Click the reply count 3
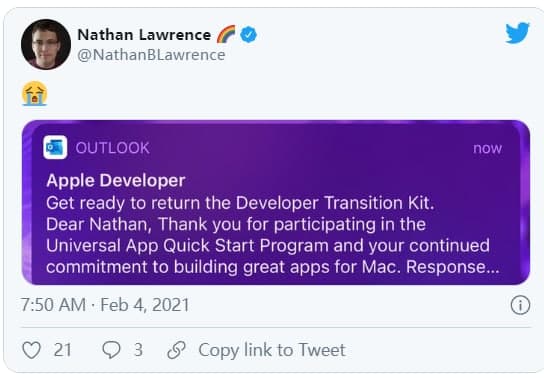The image size is (544, 382). (138, 350)
